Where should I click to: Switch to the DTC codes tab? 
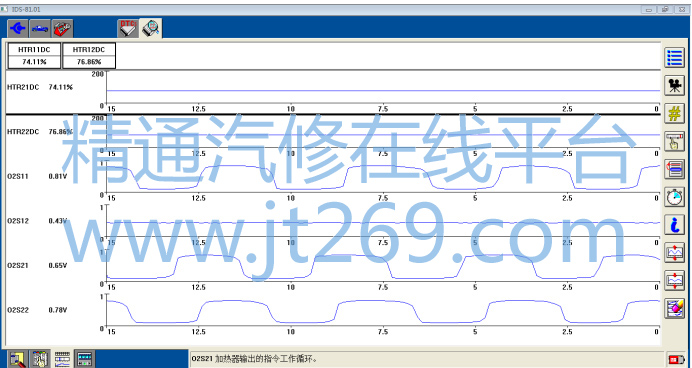(x=128, y=29)
